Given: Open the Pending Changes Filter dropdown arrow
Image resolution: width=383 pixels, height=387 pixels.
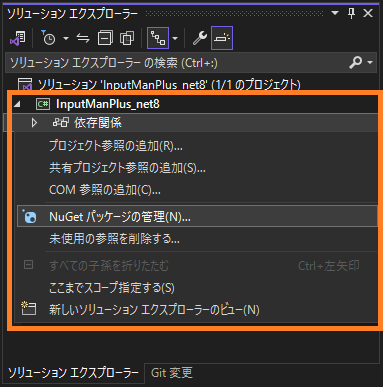Looking at the screenshot, I should click(66, 39).
